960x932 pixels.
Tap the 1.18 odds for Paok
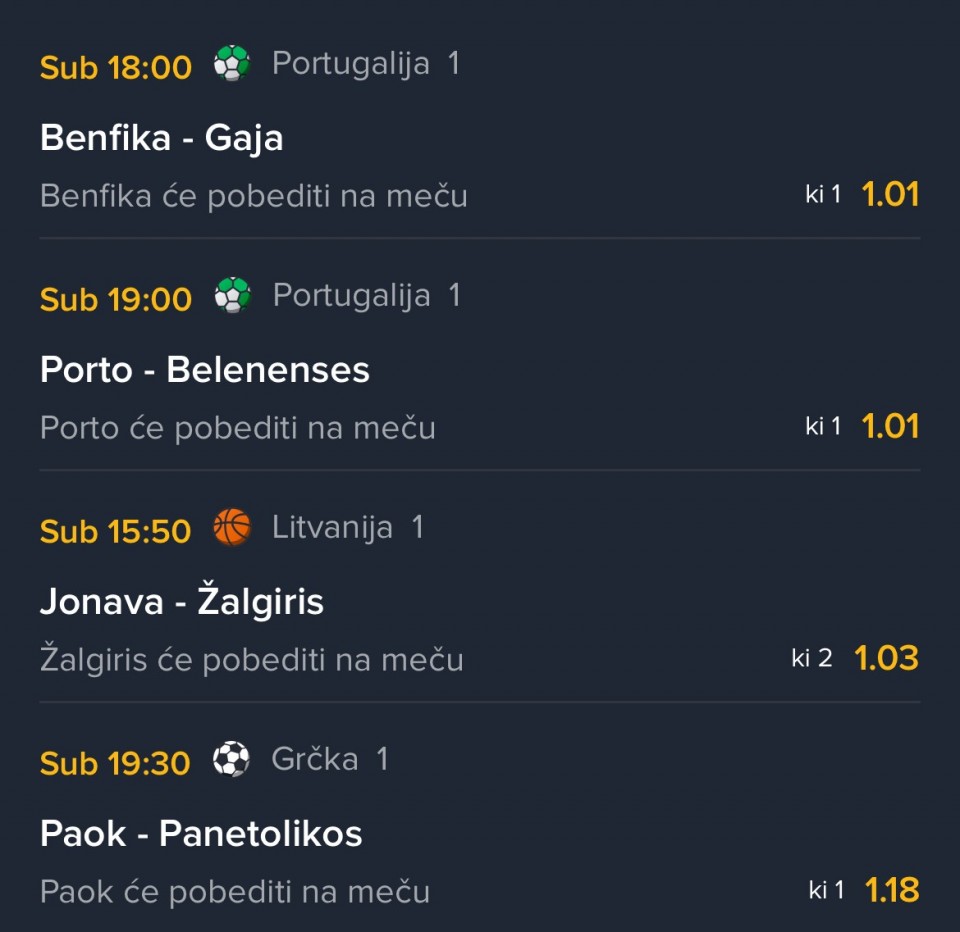coord(891,890)
